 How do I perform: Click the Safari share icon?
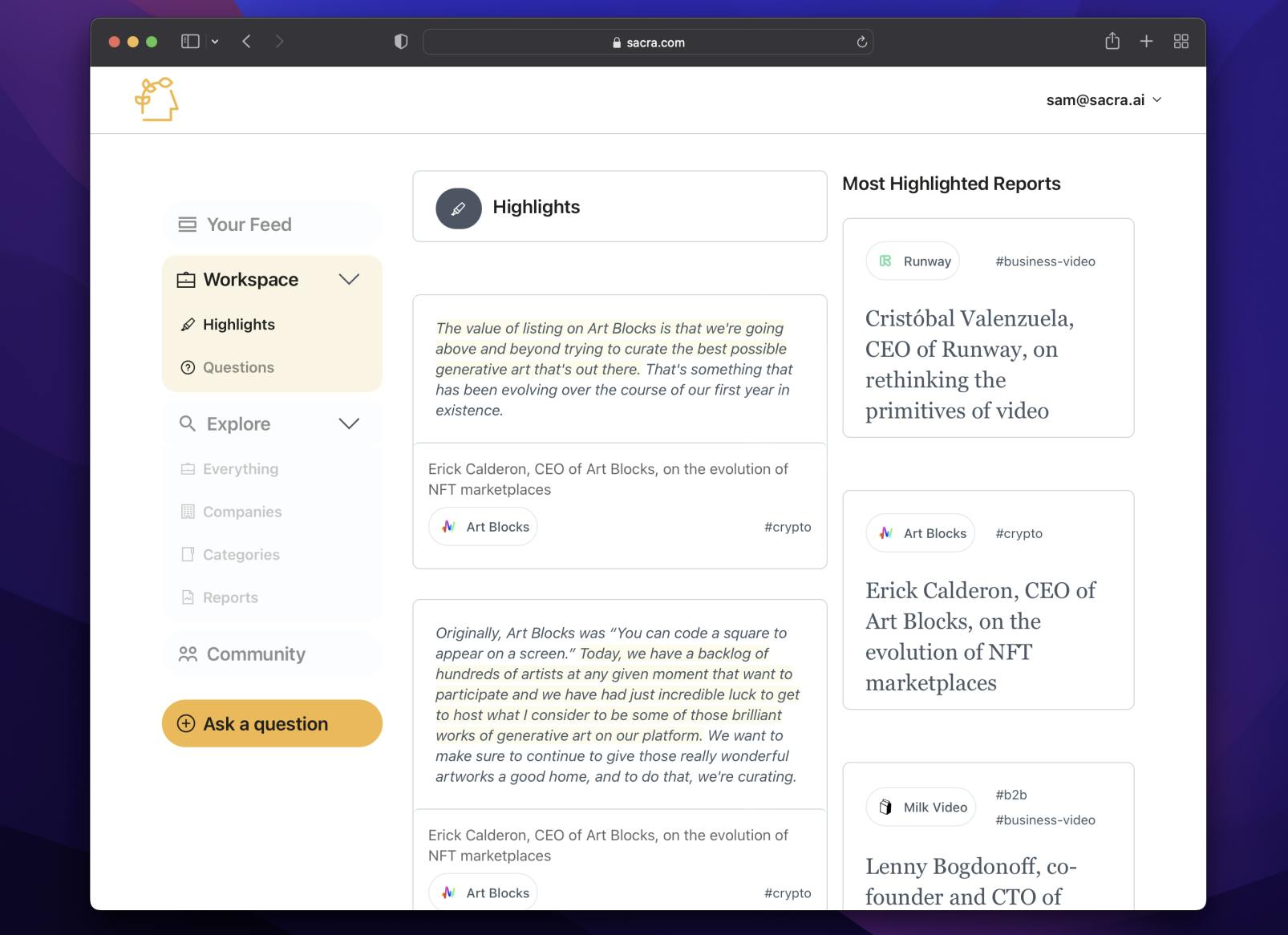[1112, 41]
